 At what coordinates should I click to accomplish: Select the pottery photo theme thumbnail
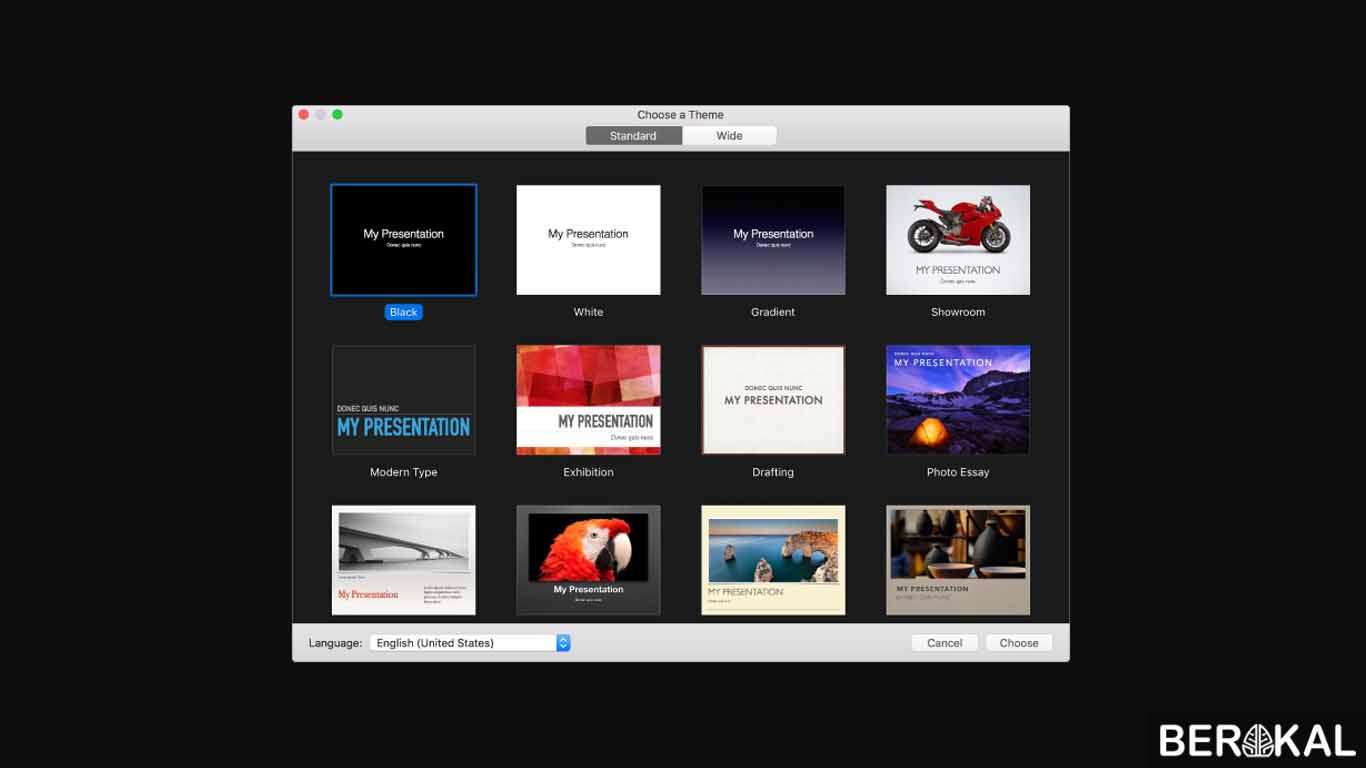pyautogui.click(x=957, y=560)
